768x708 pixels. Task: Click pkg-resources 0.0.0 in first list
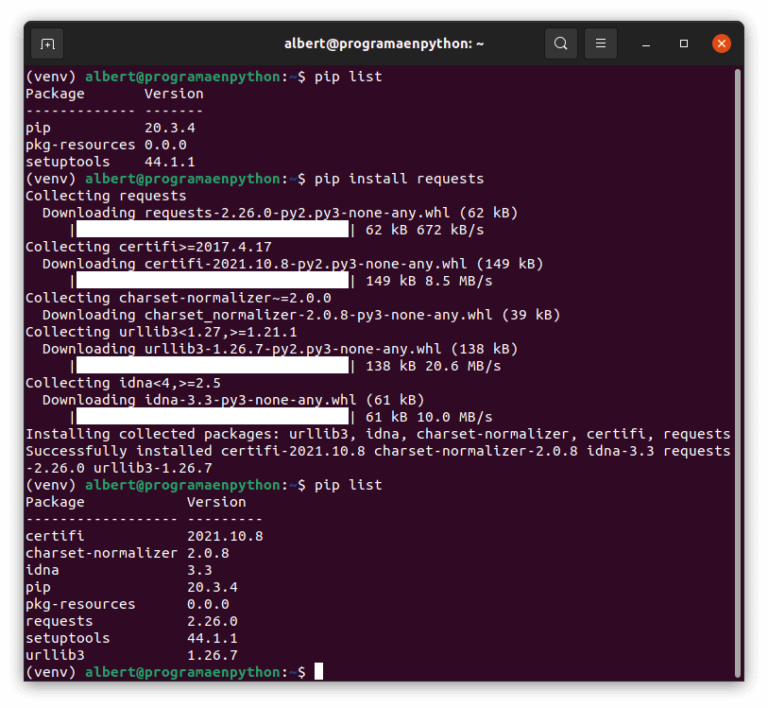coord(106,145)
